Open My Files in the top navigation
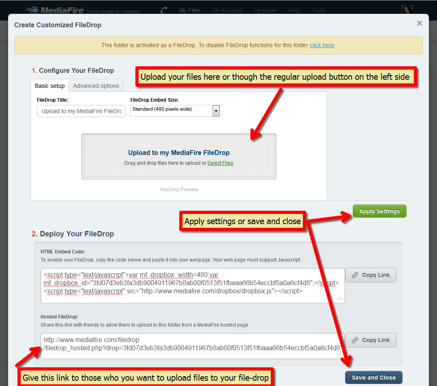This screenshot has height=386, width=437. coord(189,10)
